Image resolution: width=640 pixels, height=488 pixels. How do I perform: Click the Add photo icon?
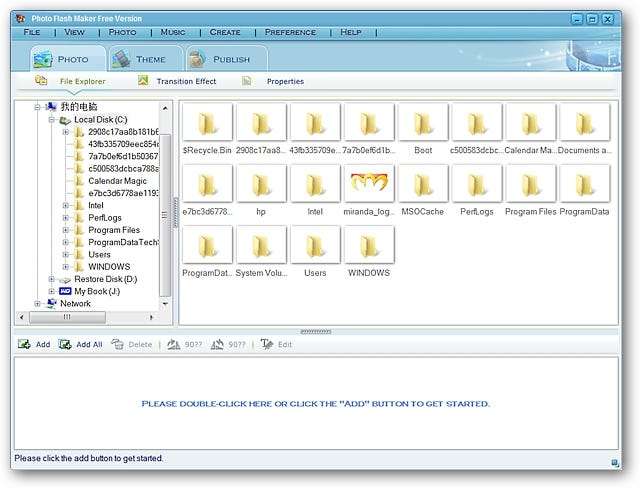pyautogui.click(x=24, y=344)
